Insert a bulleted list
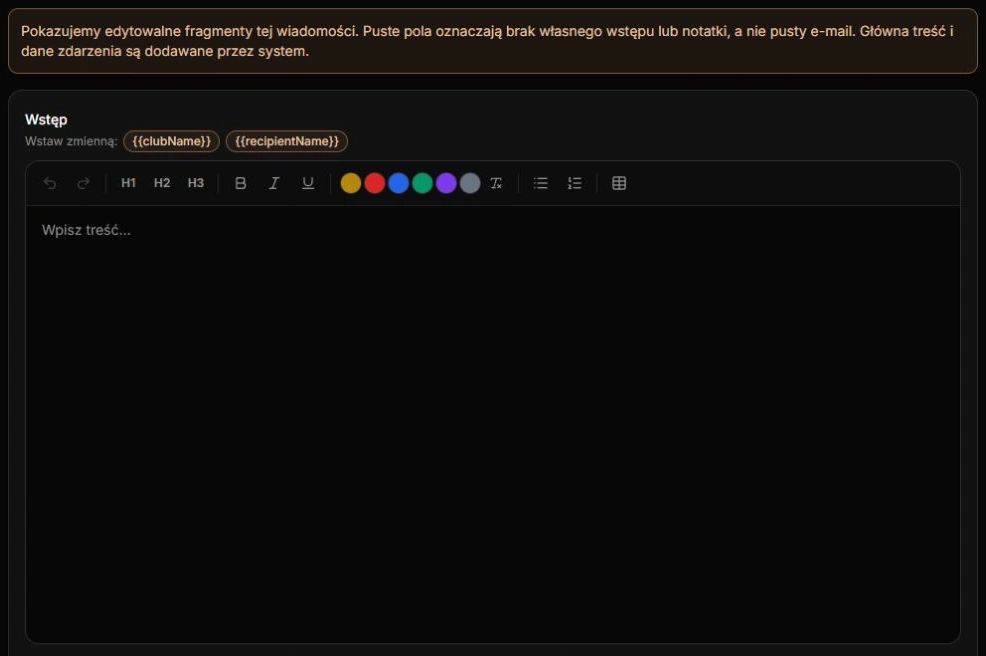The width and height of the screenshot is (986, 656). pyautogui.click(x=541, y=183)
